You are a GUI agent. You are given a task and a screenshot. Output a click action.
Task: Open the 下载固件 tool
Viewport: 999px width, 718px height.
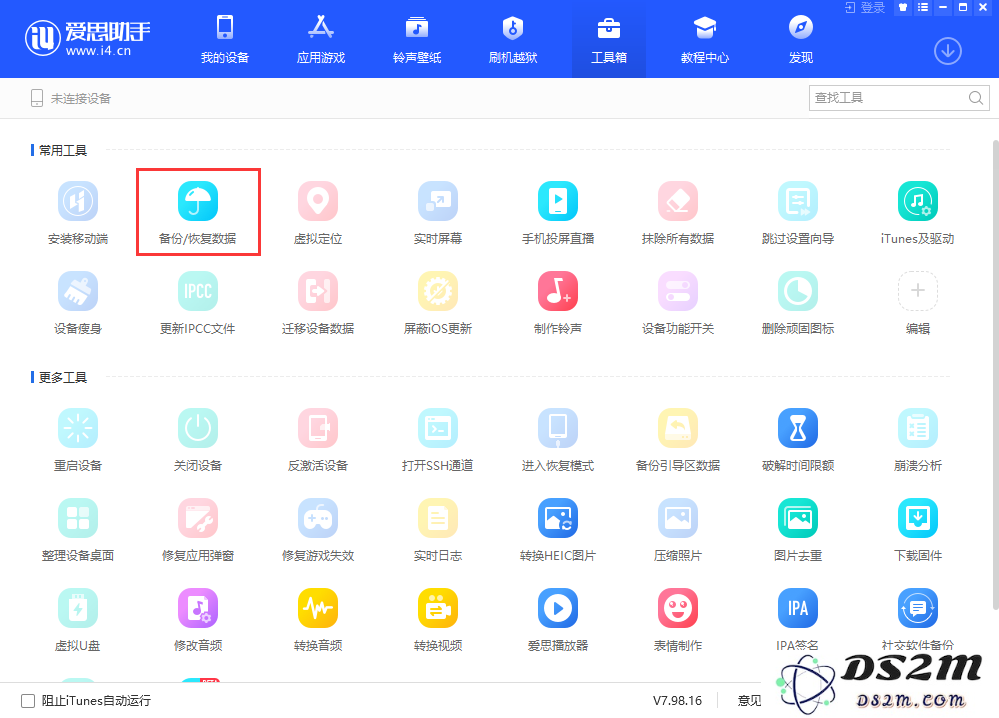click(x=917, y=530)
